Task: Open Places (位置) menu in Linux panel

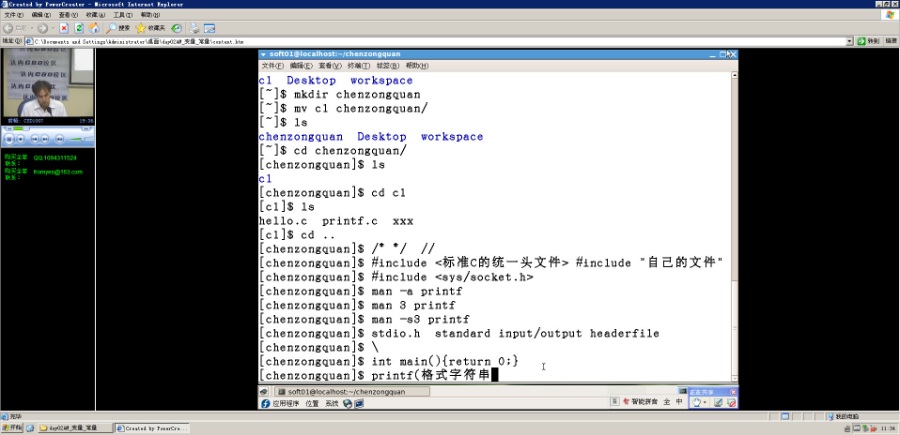Action: point(312,403)
